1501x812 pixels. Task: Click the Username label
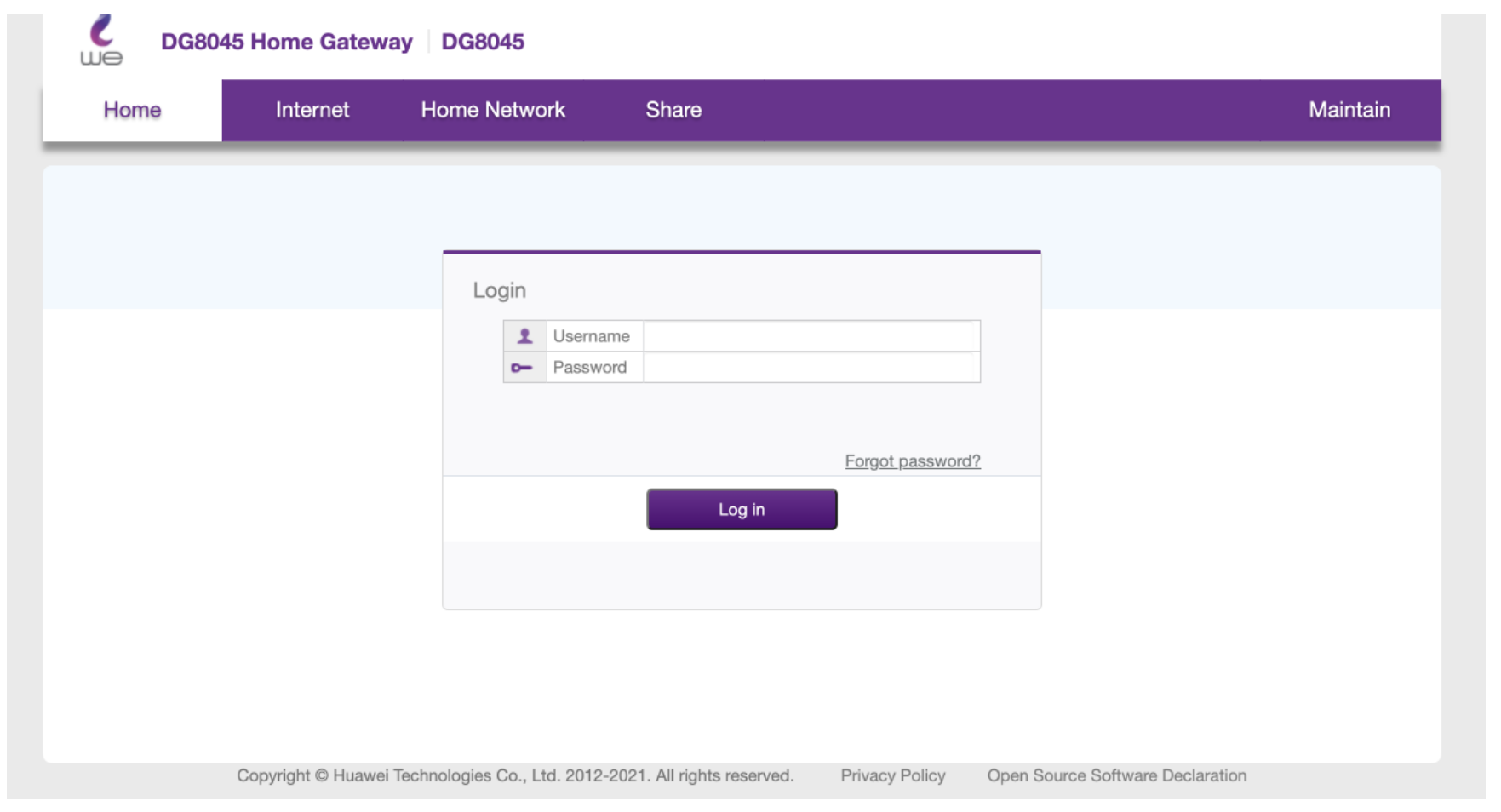click(x=591, y=336)
